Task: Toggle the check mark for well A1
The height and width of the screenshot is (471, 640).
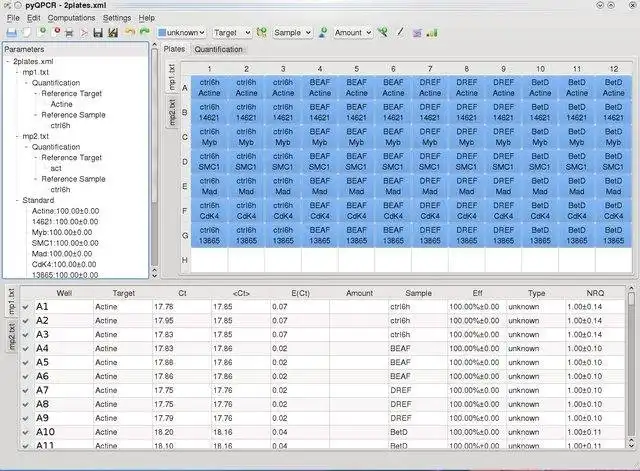Action: [26, 307]
